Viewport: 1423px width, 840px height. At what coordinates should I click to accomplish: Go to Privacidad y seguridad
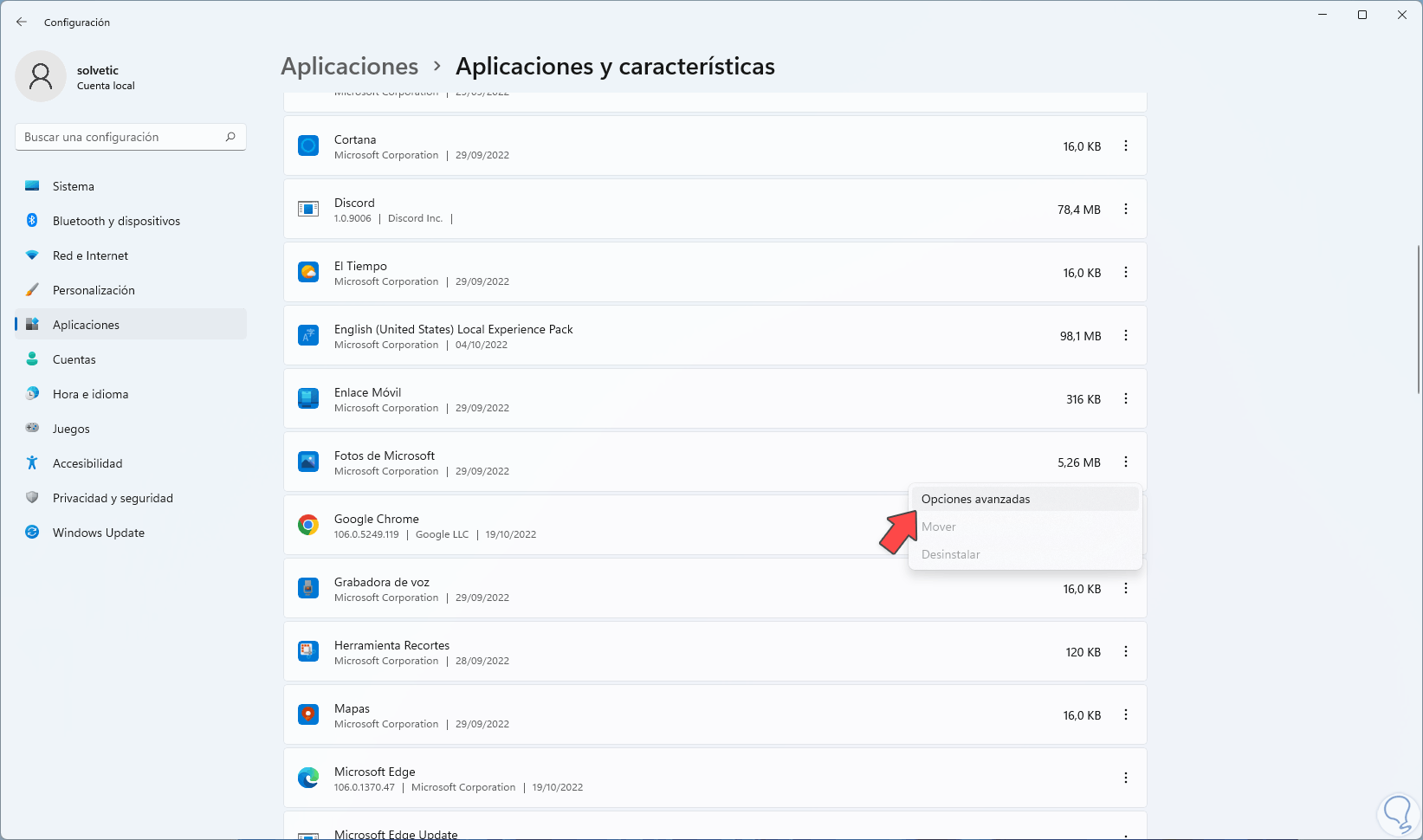pos(131,498)
